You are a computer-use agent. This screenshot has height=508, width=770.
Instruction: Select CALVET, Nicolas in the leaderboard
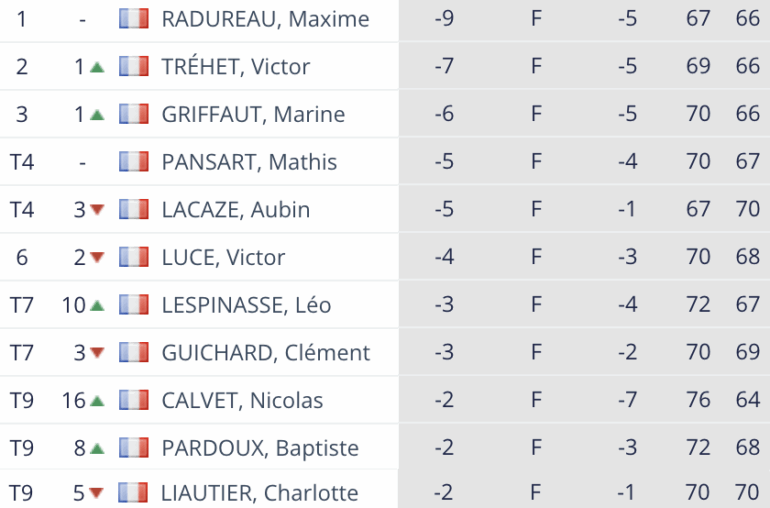[242, 401]
